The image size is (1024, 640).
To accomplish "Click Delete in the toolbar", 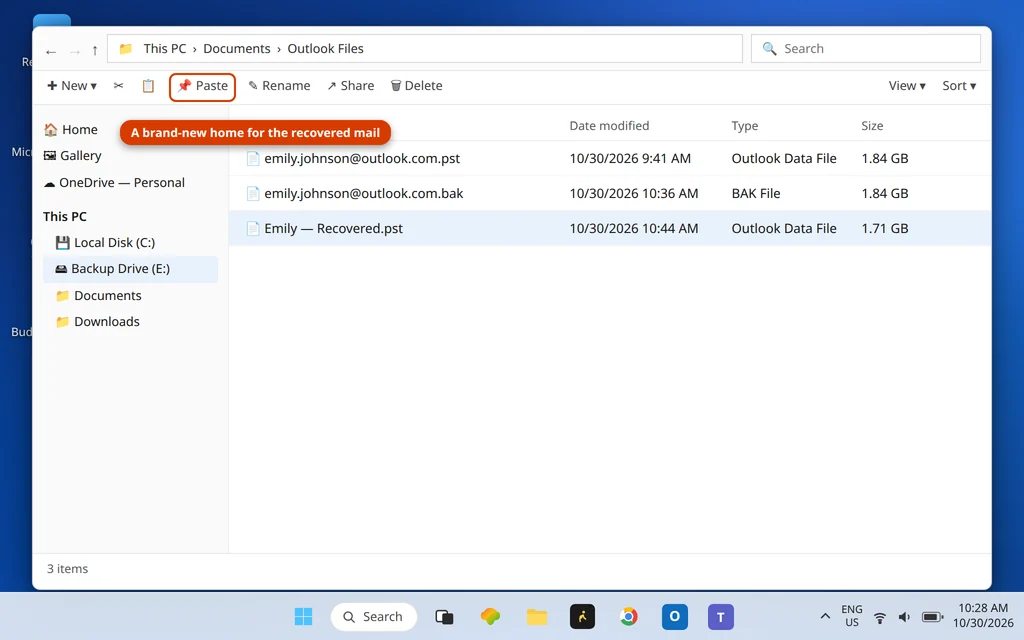I will pos(417,86).
